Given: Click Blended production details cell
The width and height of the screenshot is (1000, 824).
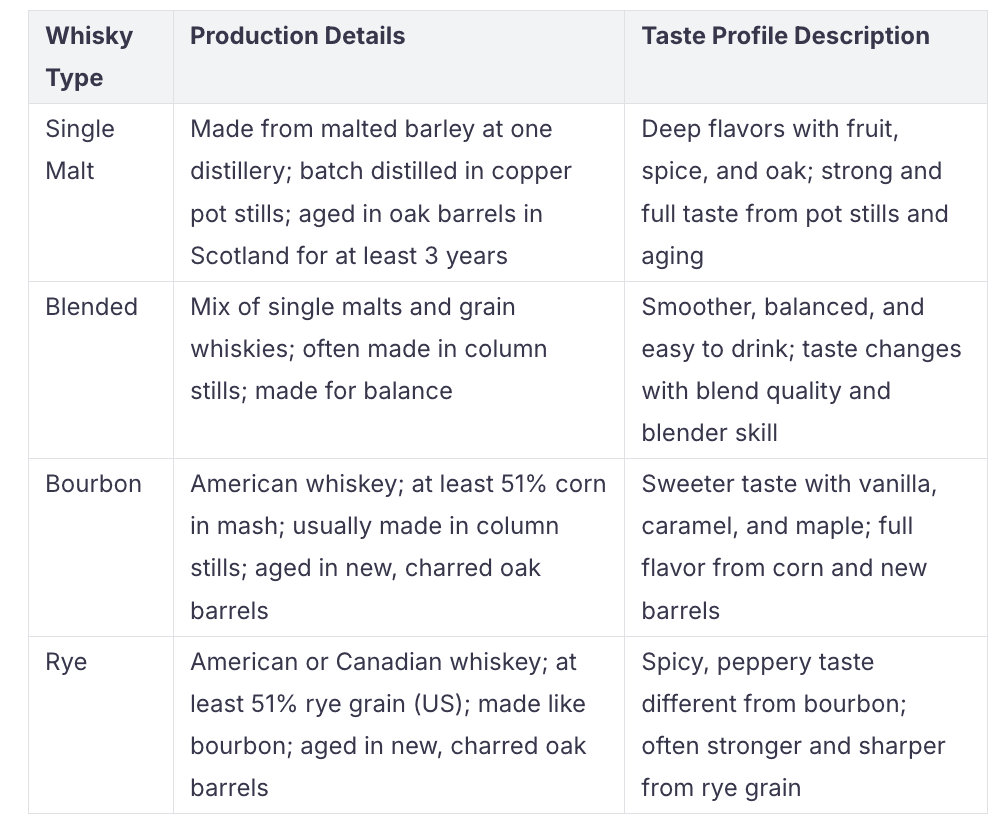Looking at the screenshot, I should point(399,370).
